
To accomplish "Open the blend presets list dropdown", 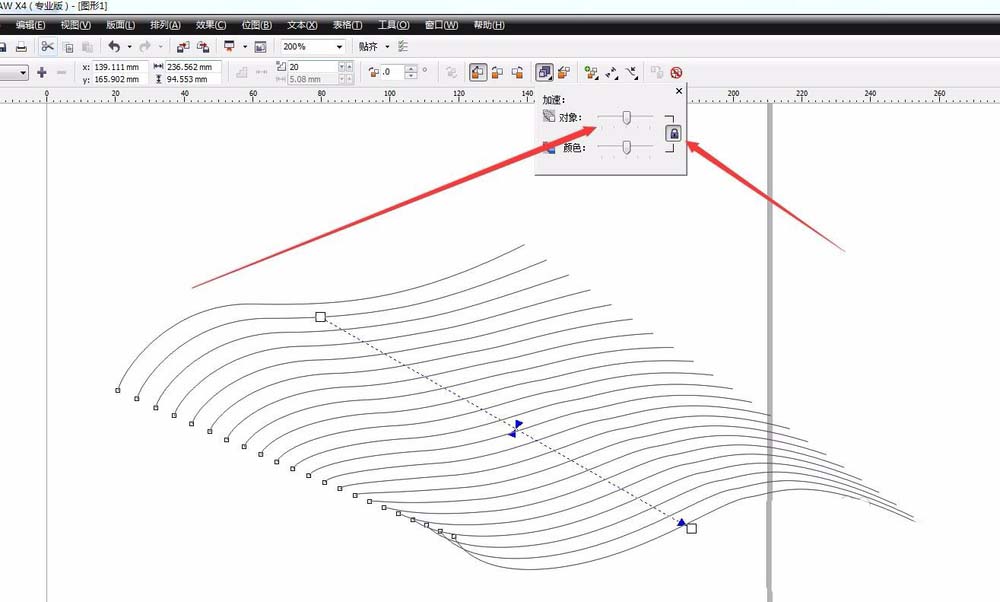I will [23, 72].
